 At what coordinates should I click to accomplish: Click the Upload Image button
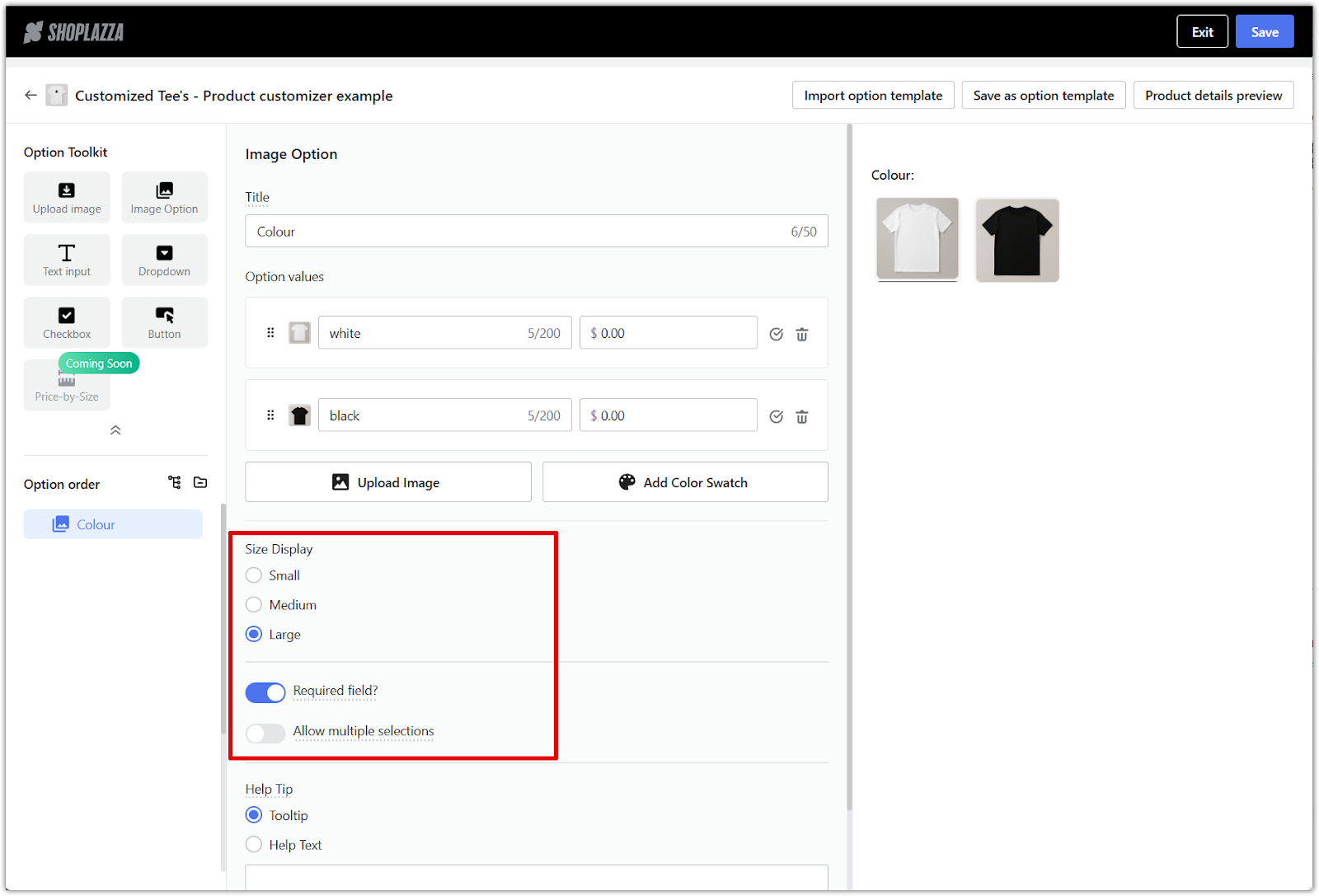pos(388,482)
